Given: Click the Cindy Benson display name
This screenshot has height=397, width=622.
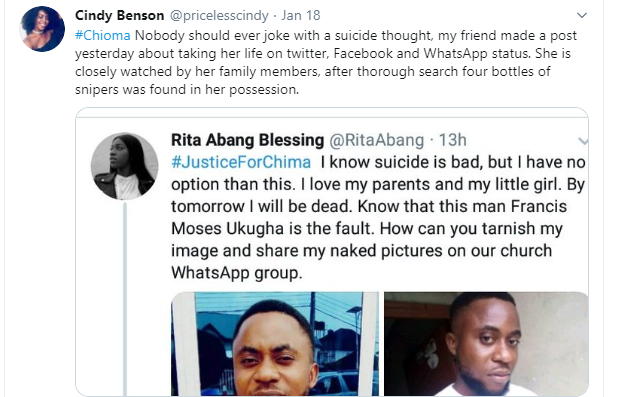Looking at the screenshot, I should pyautogui.click(x=119, y=15).
